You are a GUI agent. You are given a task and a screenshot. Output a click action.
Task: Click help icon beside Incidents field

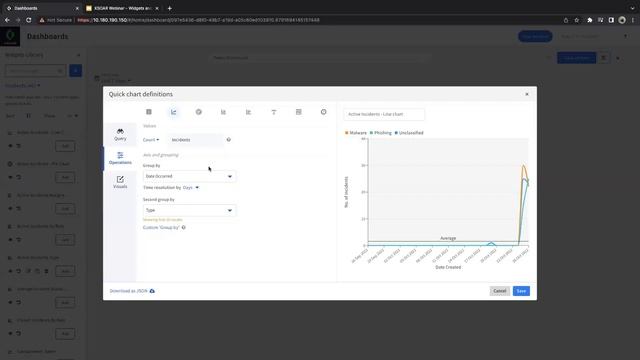click(229, 140)
